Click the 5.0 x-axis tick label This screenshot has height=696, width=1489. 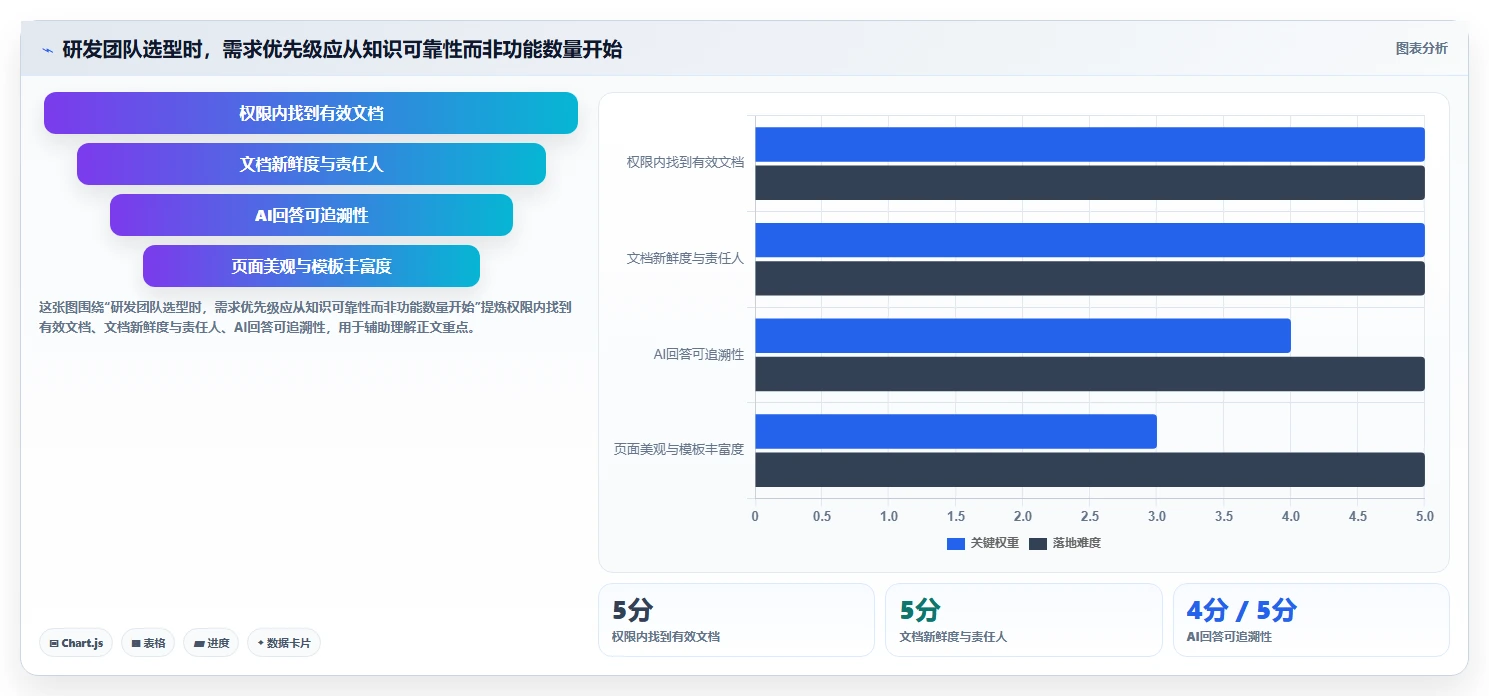1424,516
